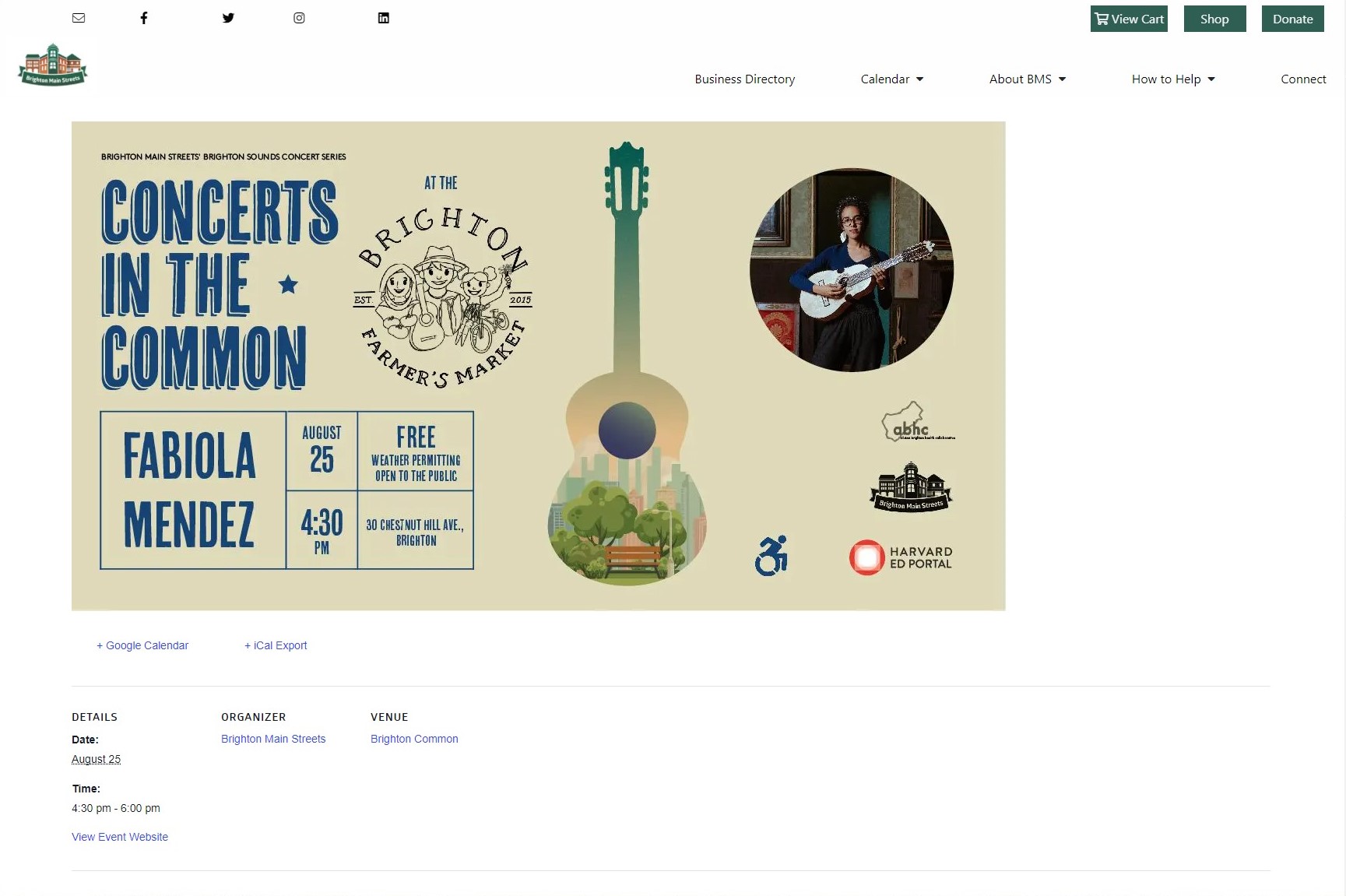1346x896 pixels.
Task: Click the View Cart button
Action: click(1129, 19)
